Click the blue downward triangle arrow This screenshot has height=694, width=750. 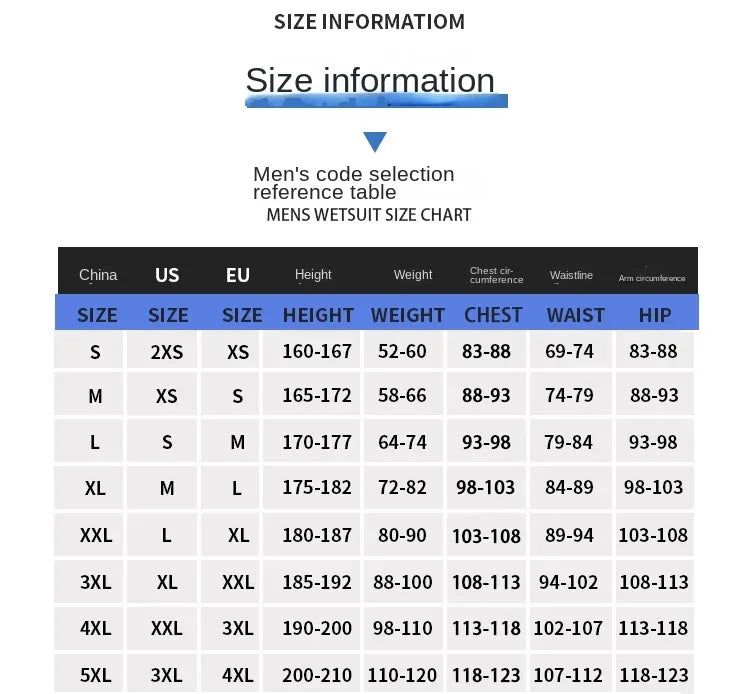pos(375,142)
